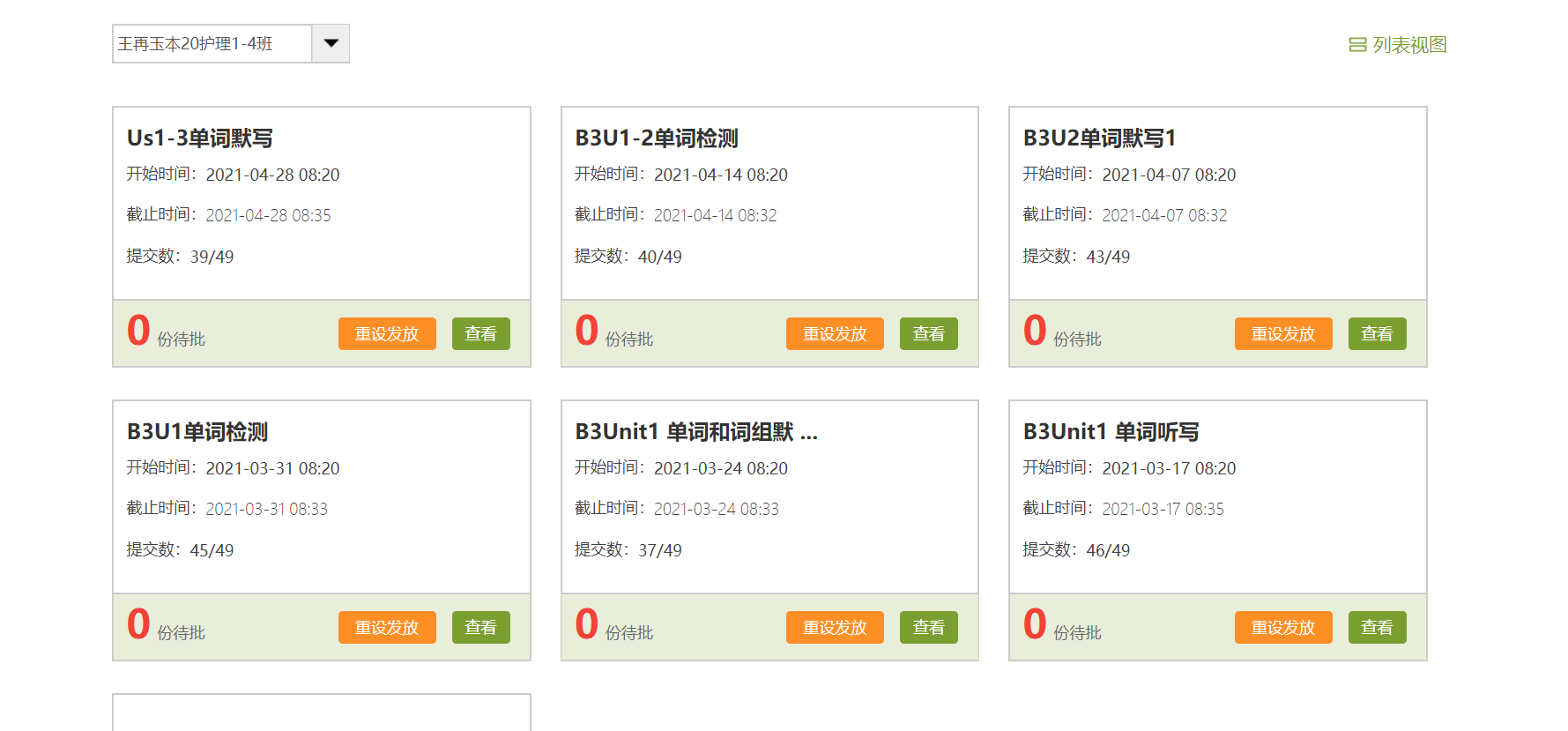The height and width of the screenshot is (731, 1568).
Task: Open the B3U1单词检测 title
Action: (x=197, y=432)
